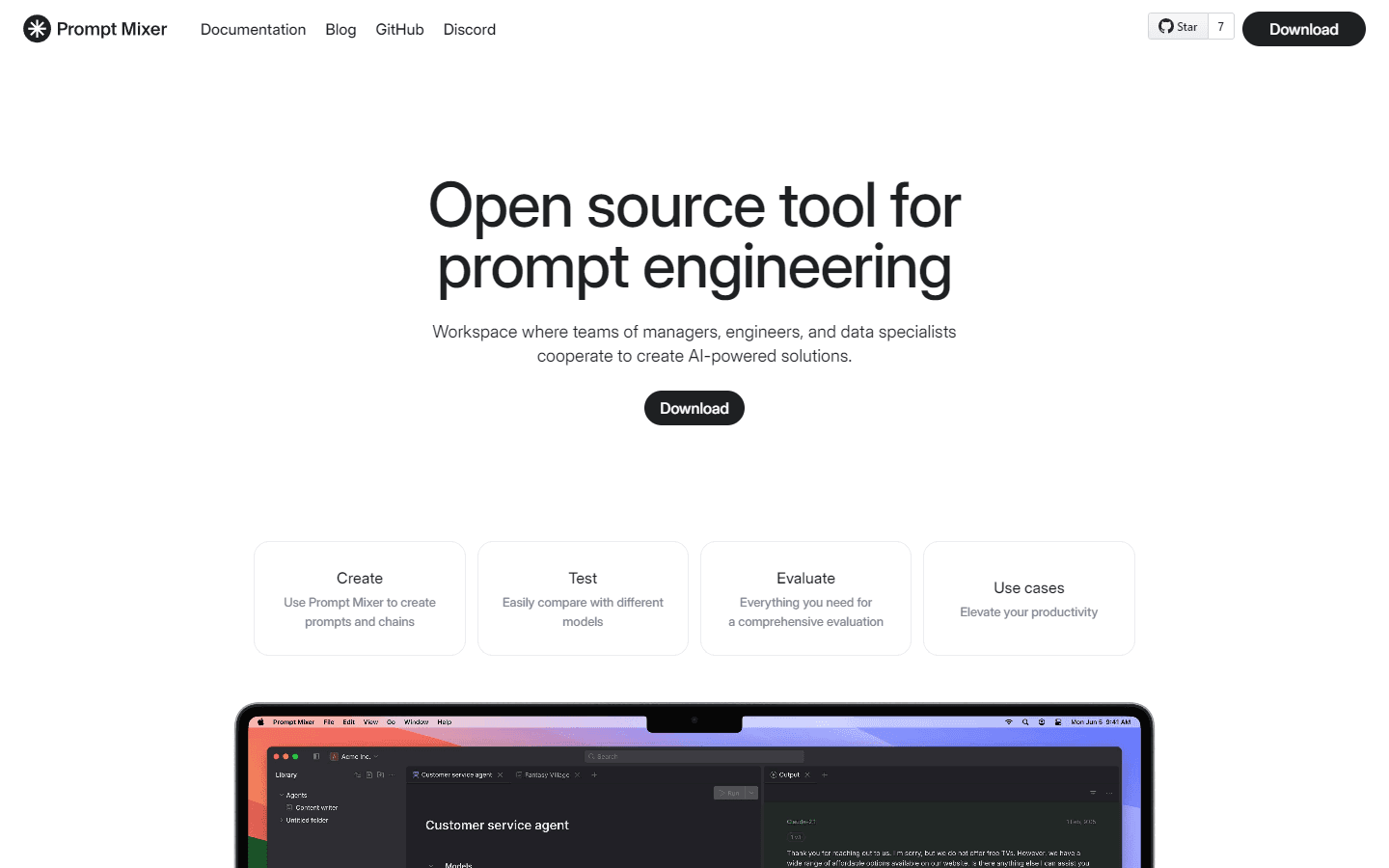Select the Use cases feature card
The image size is (1389, 868).
1029,598
